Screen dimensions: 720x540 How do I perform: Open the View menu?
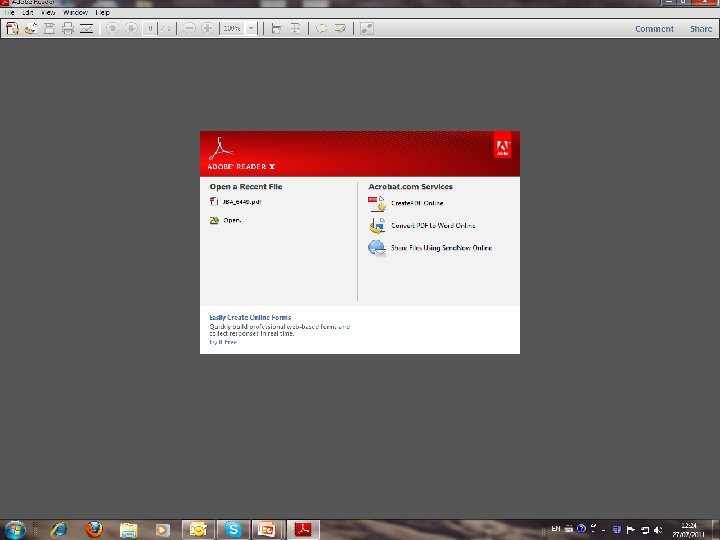[x=48, y=12]
